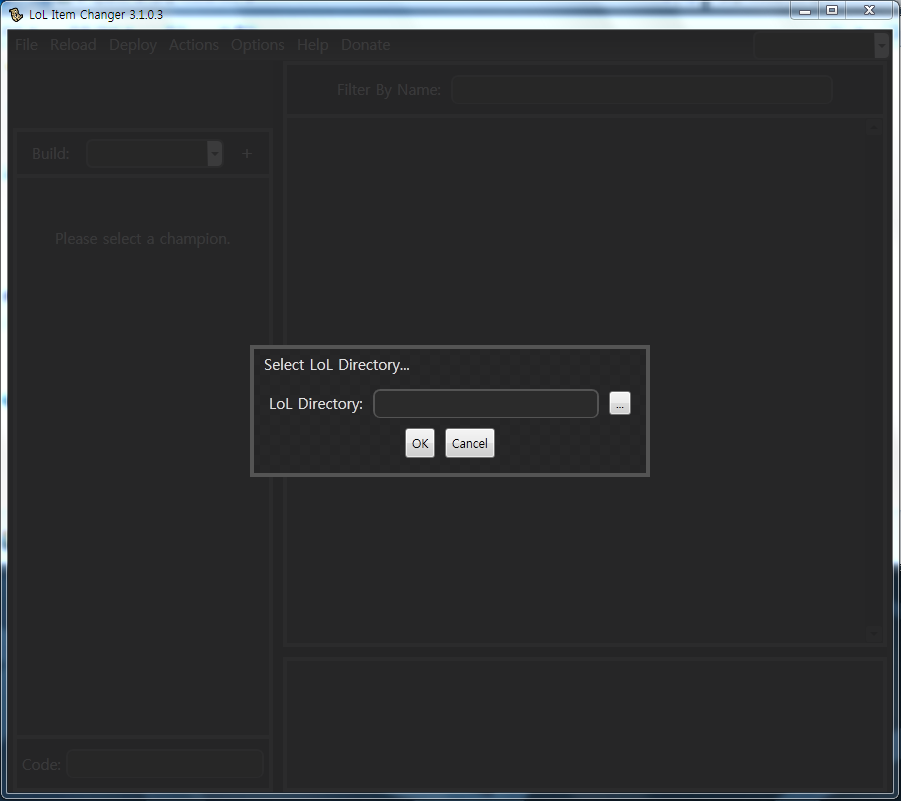Click the LoL Item Changer title icon
Viewport: 902px width, 802px height.
pos(16,14)
